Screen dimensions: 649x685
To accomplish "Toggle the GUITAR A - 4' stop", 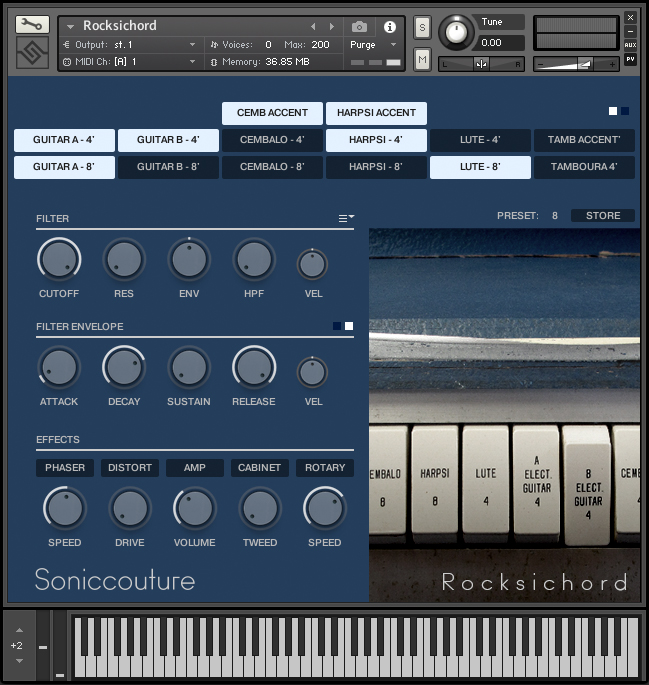I will tap(64, 140).
